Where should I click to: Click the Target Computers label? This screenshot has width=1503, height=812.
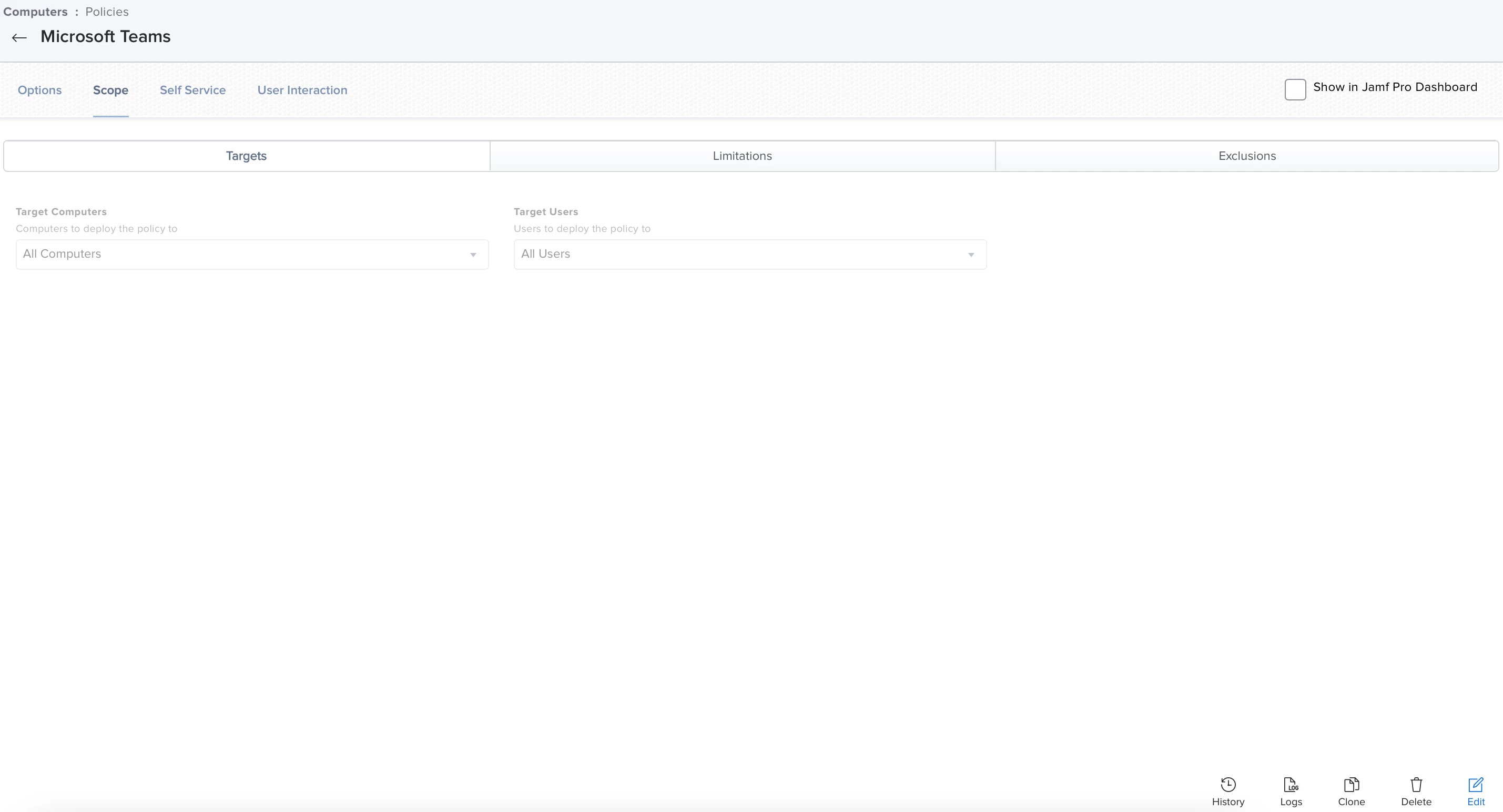click(x=61, y=212)
